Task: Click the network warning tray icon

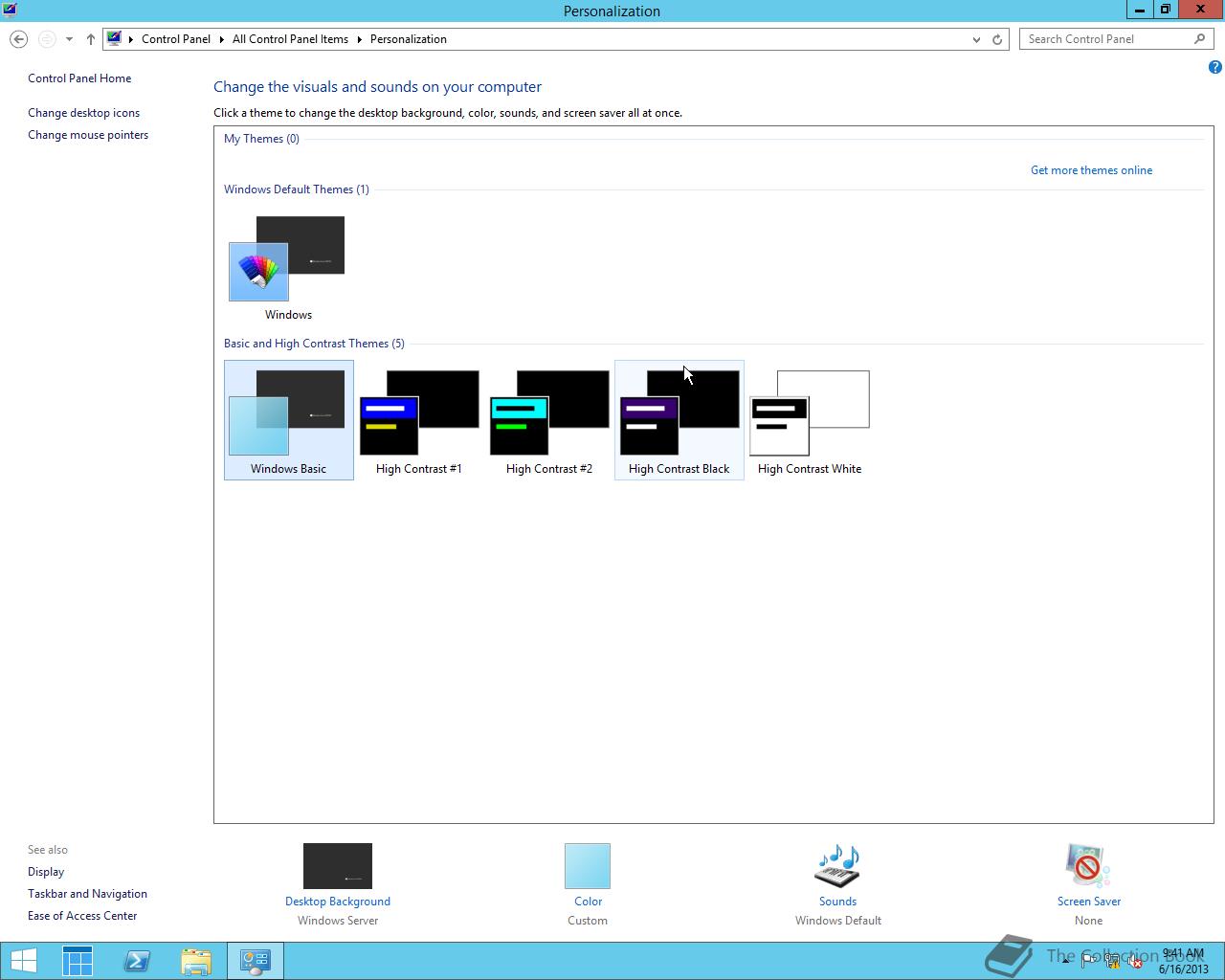Action: pos(1112,962)
